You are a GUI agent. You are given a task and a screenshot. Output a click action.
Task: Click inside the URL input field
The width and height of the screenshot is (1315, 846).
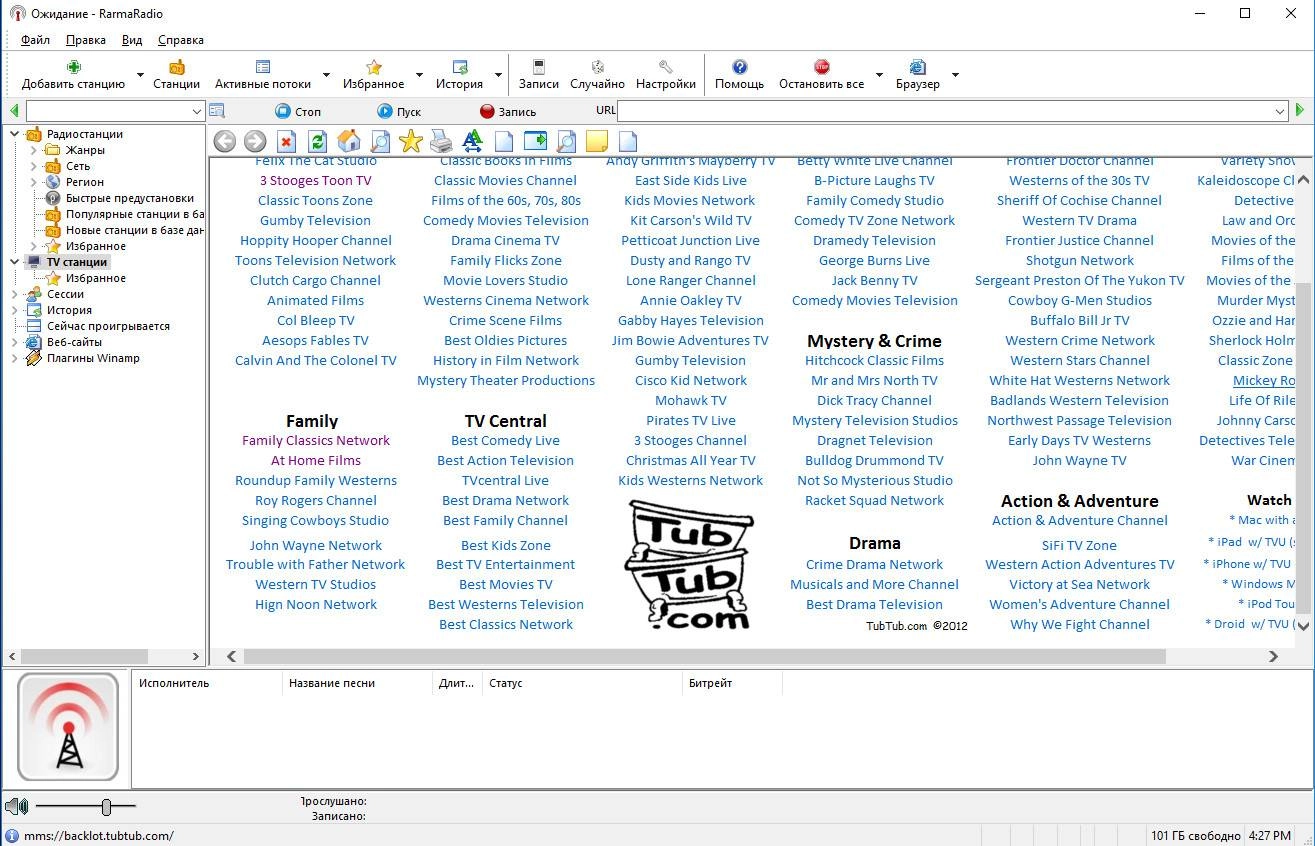(945, 112)
